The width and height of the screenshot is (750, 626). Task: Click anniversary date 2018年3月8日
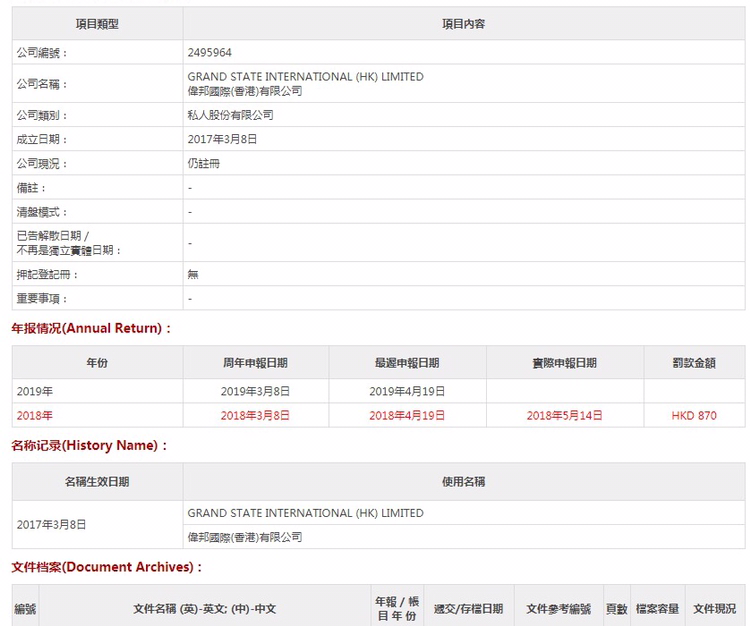[255, 416]
